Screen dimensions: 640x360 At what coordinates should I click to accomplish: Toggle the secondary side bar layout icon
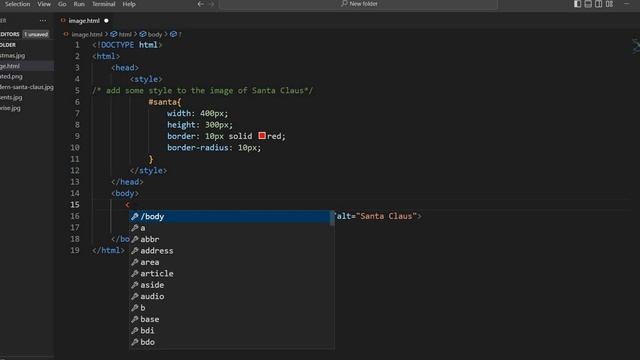pos(598,4)
